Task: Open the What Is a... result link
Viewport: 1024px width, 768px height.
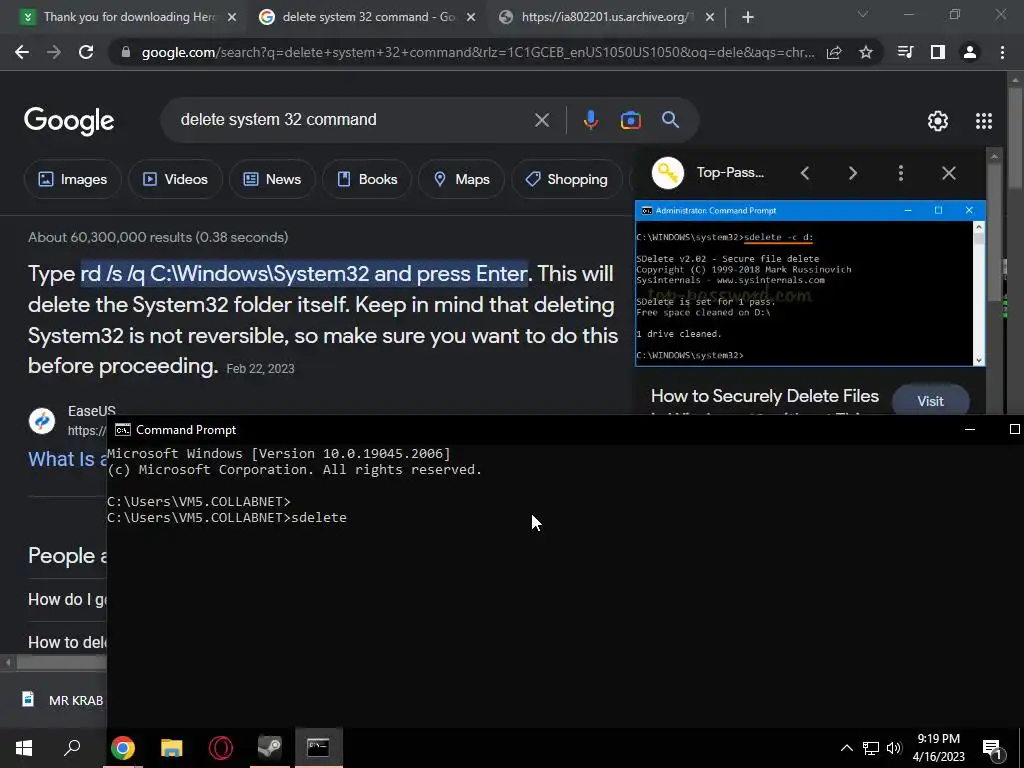Action: click(x=67, y=459)
